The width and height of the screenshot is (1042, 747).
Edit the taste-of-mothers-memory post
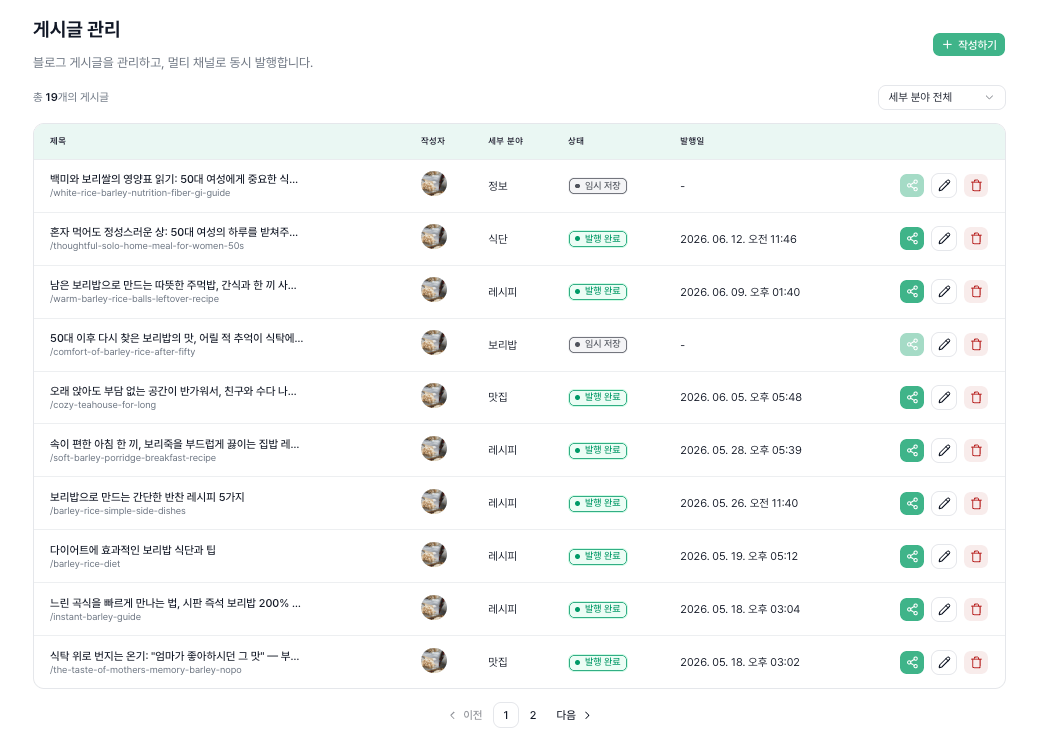pos(944,662)
